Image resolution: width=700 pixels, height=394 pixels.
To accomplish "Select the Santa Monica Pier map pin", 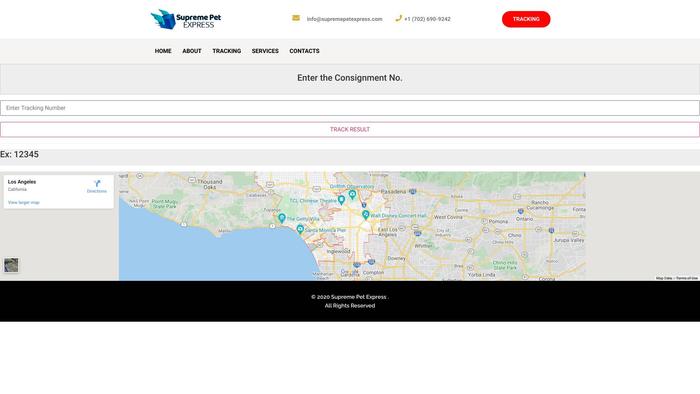I will (300, 229).
